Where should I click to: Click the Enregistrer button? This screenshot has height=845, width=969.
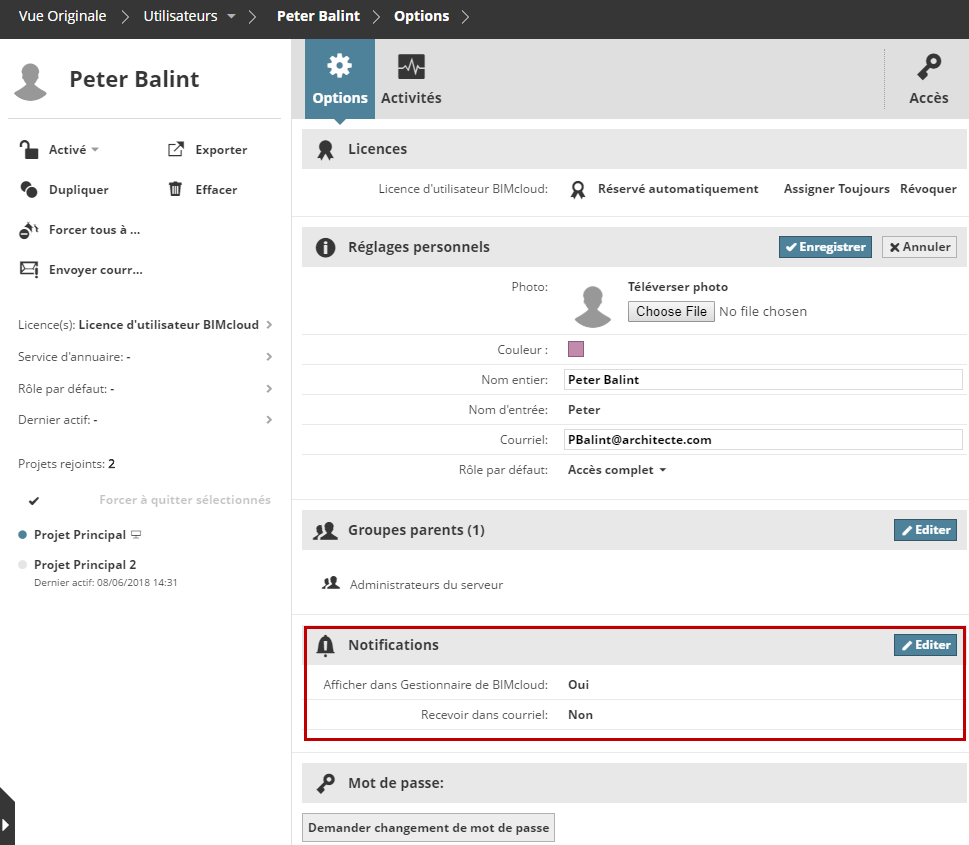pyautogui.click(x=825, y=247)
